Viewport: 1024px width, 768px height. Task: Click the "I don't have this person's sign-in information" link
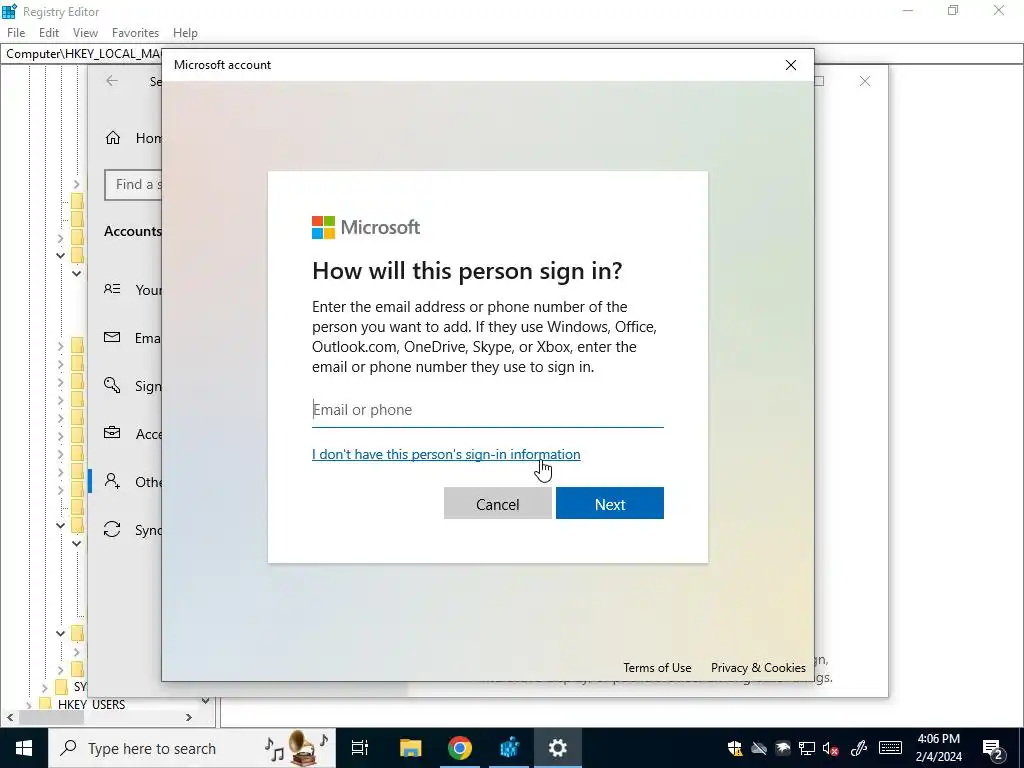coord(446,454)
